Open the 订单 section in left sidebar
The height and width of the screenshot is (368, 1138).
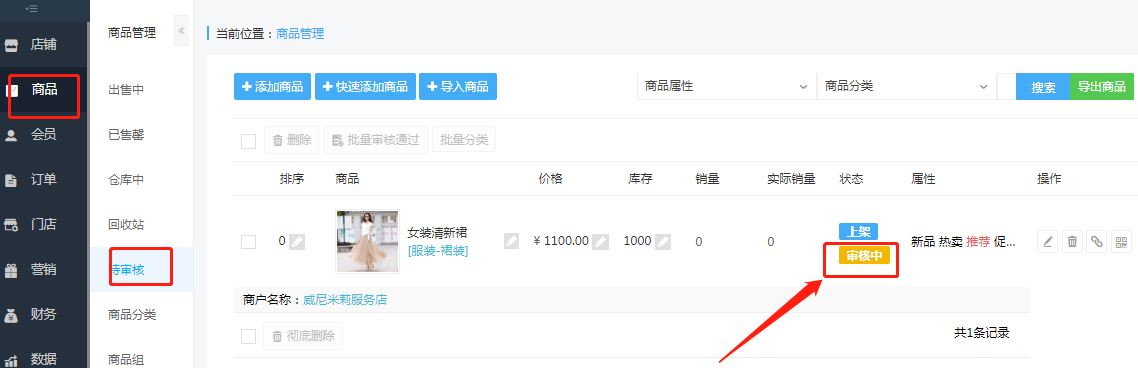(44, 180)
